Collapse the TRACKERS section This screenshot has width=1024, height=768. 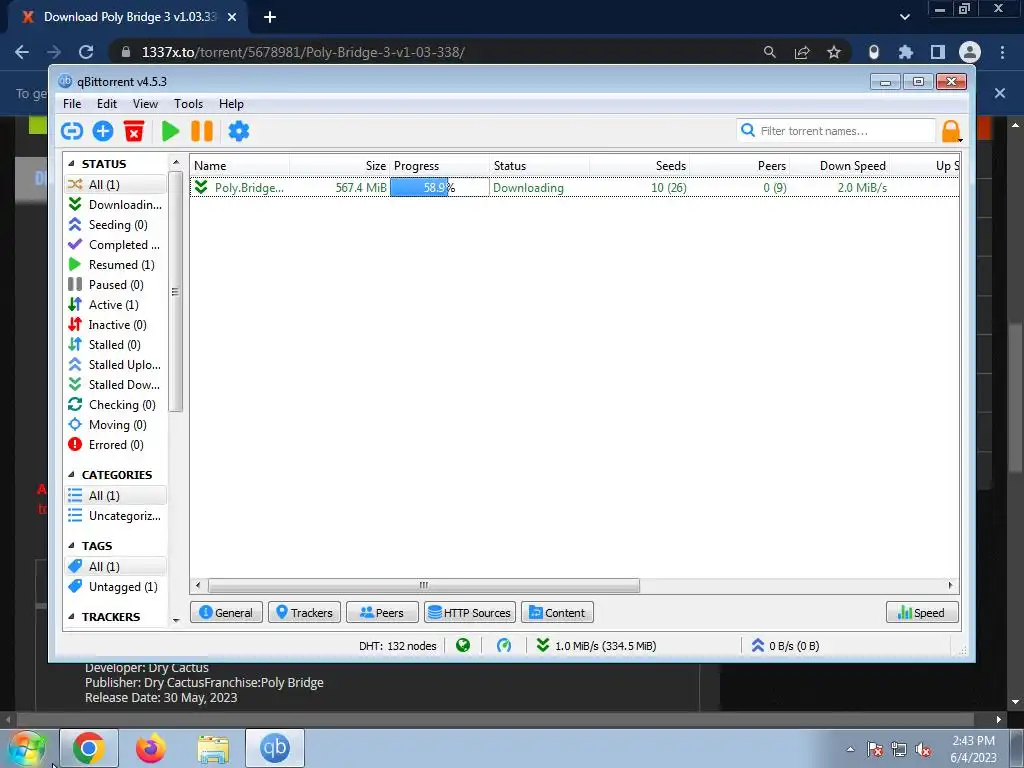71,616
